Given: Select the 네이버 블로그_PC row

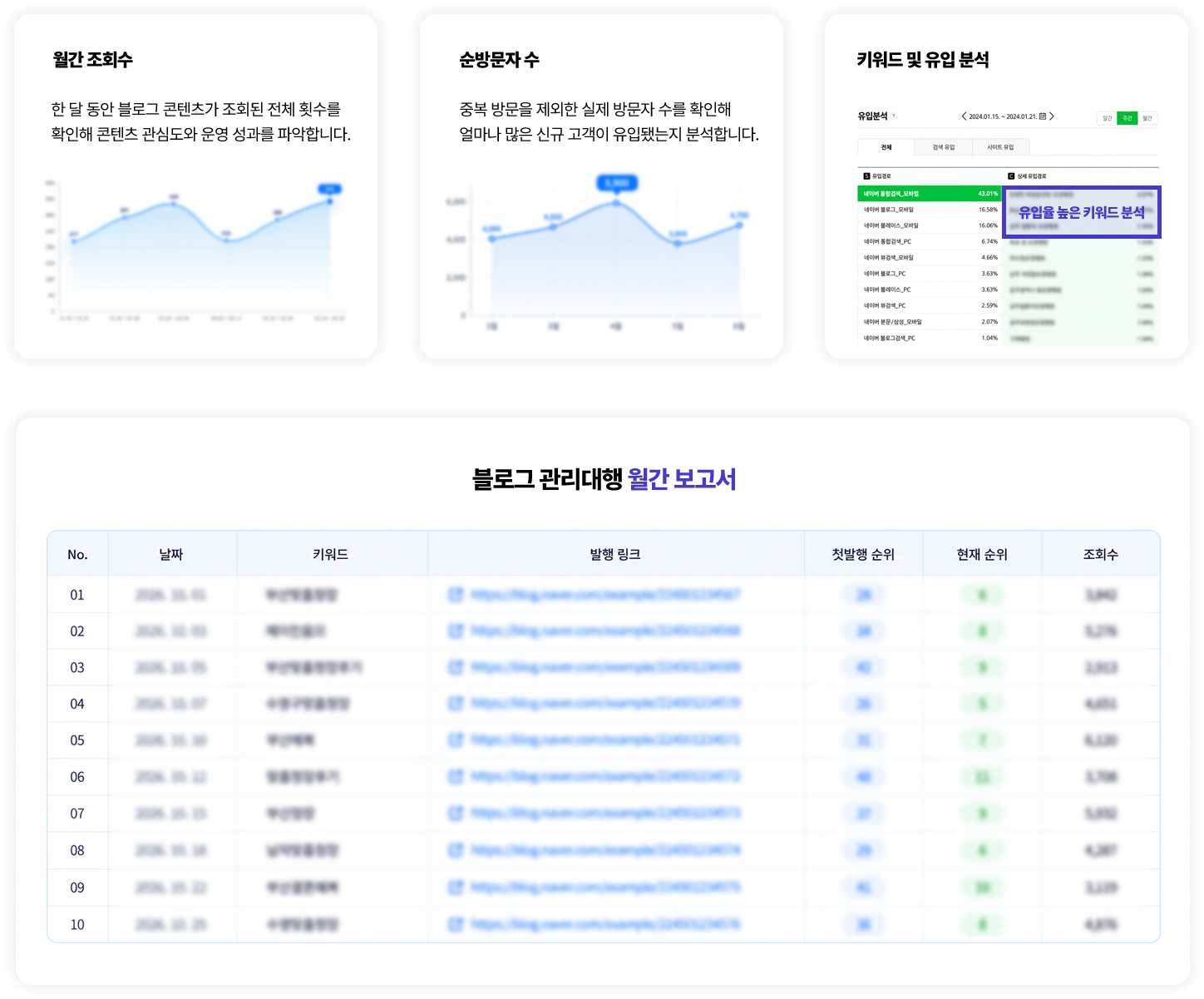Looking at the screenshot, I should click(x=930, y=274).
